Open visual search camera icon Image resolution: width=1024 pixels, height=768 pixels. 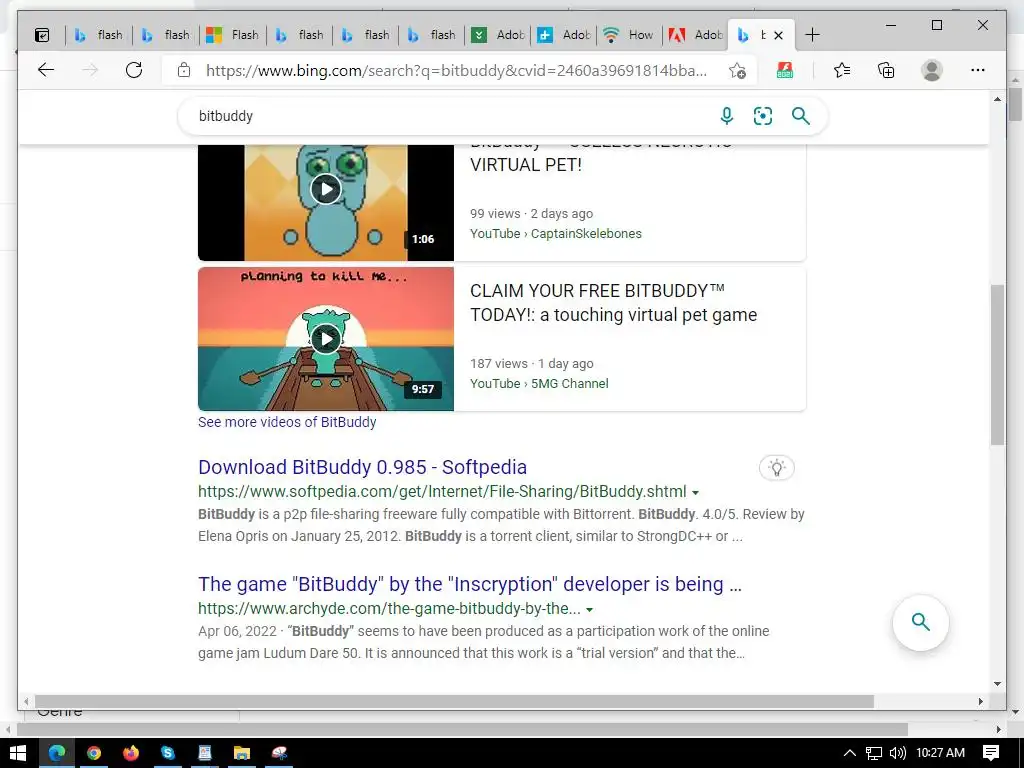[x=763, y=116]
